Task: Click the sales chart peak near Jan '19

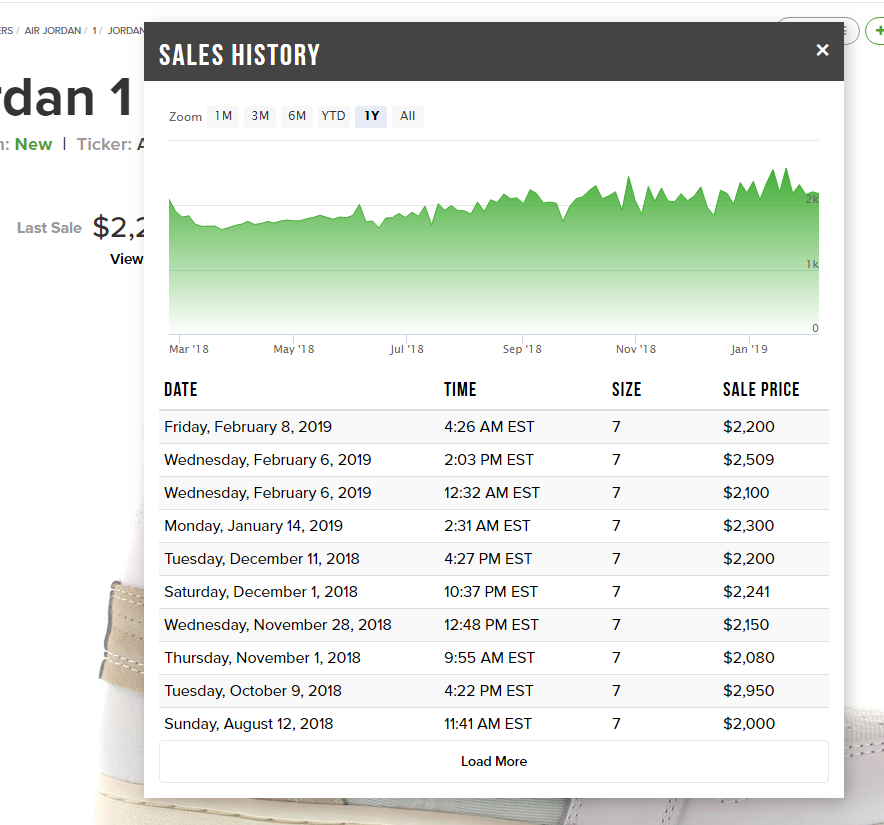Action: pyautogui.click(x=772, y=172)
